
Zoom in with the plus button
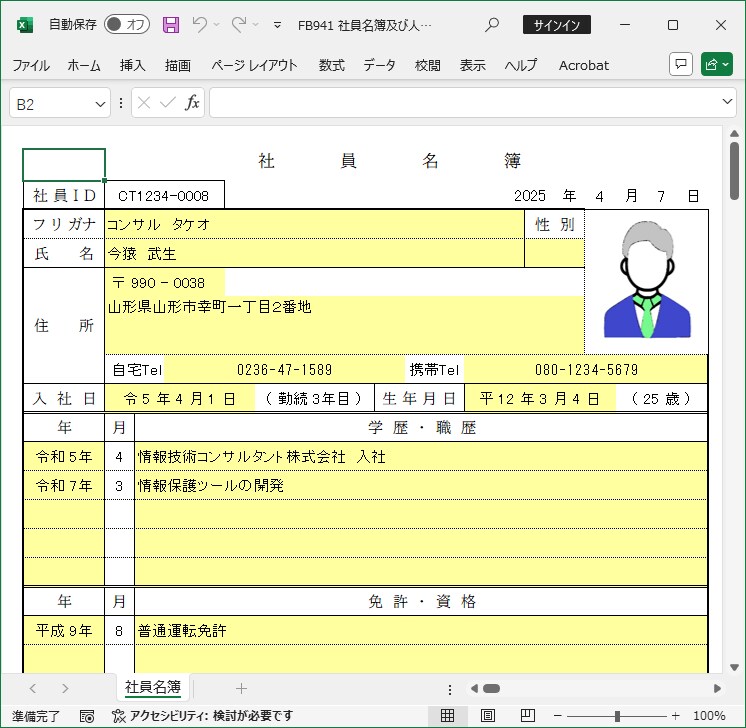pyautogui.click(x=675, y=716)
